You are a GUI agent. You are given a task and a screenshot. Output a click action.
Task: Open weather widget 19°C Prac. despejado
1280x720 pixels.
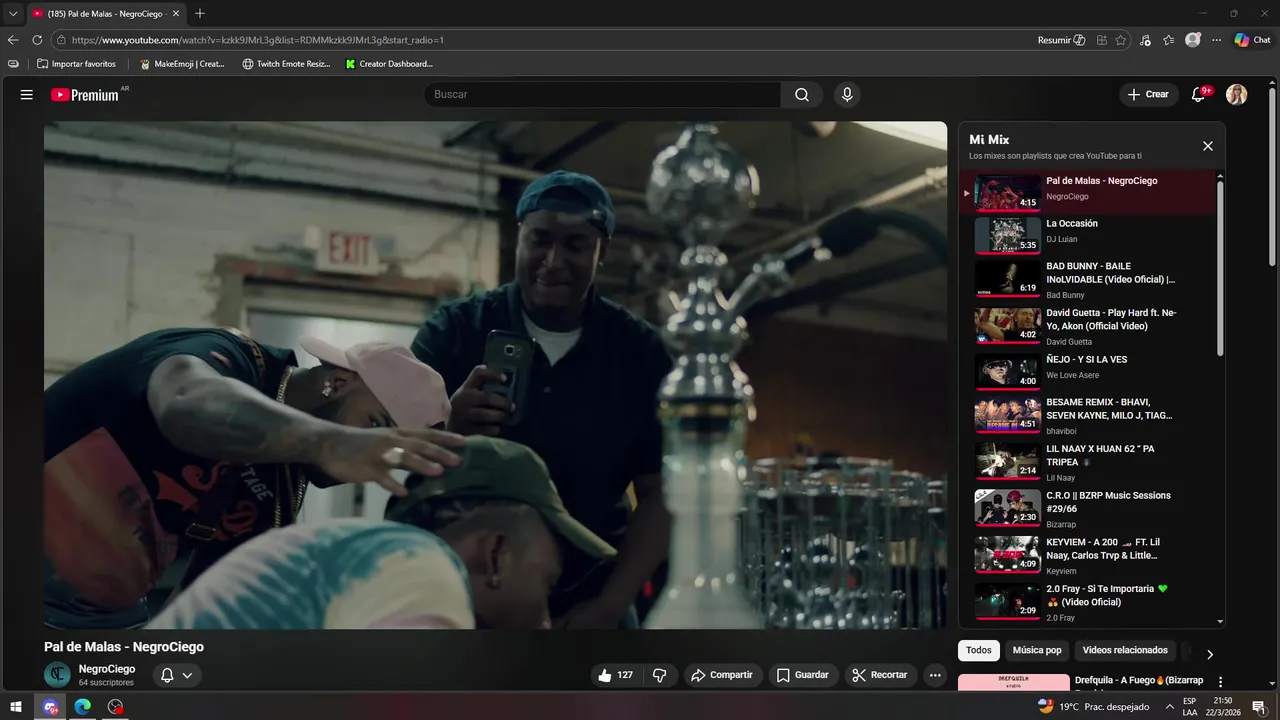(x=1094, y=706)
